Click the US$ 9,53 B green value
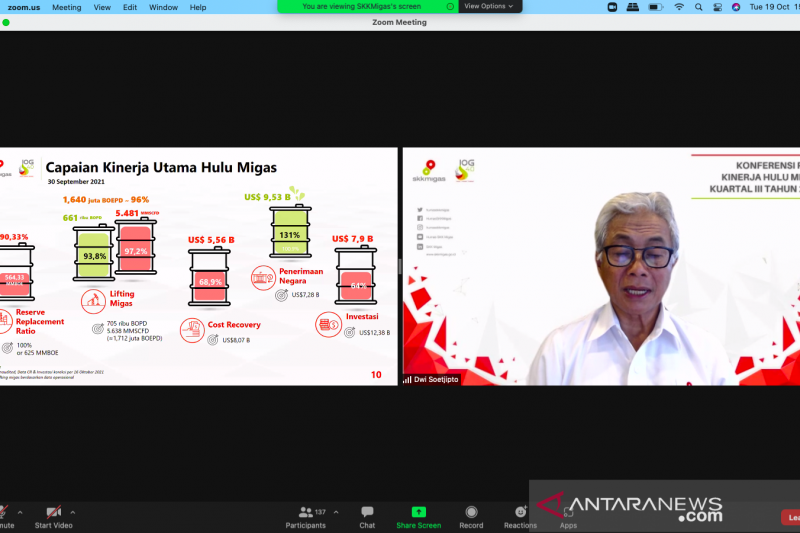800x533 pixels. pyautogui.click(x=267, y=197)
